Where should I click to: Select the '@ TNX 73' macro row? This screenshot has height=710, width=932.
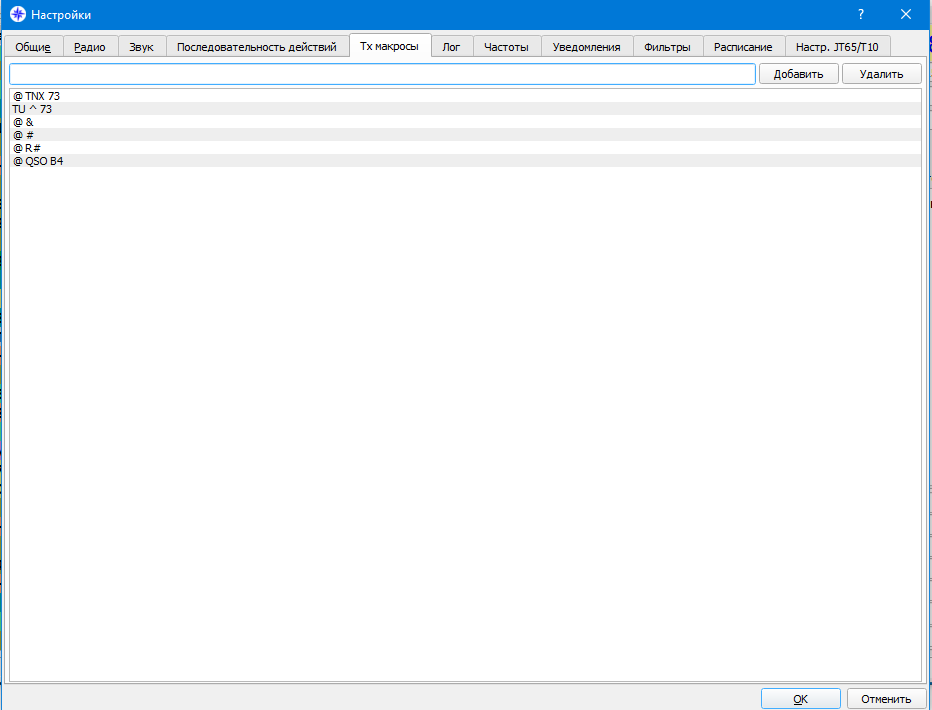pyautogui.click(x=465, y=96)
